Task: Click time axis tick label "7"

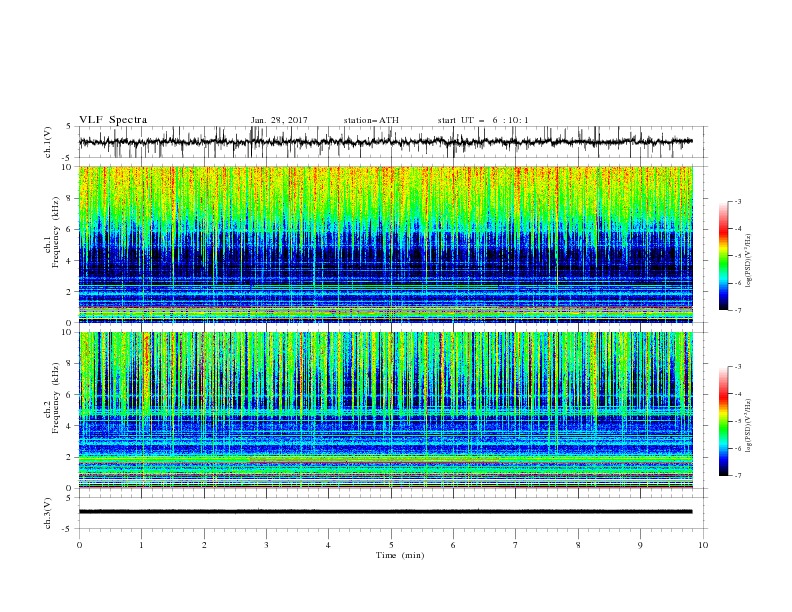Action: (x=516, y=545)
